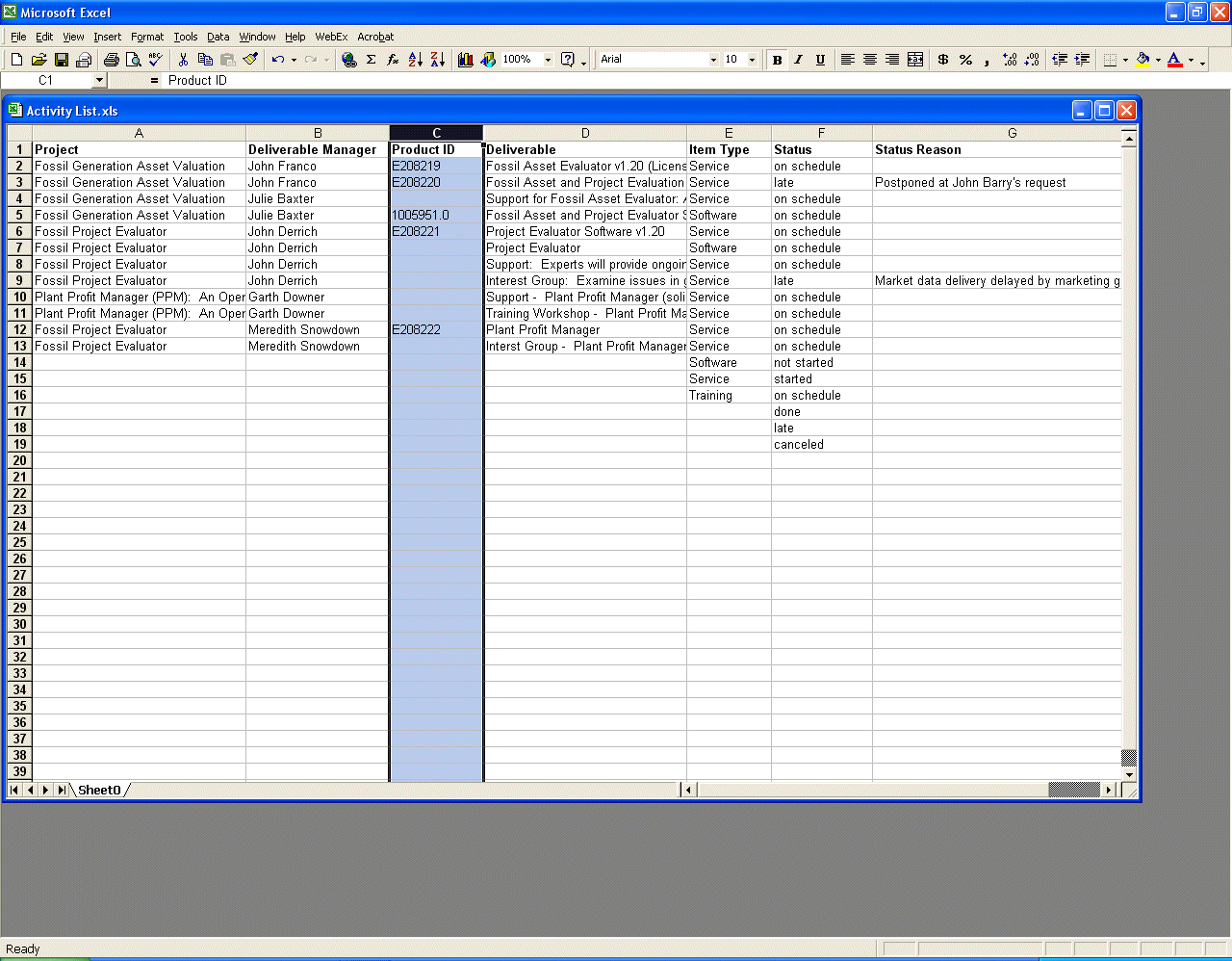This screenshot has width=1232, height=961.
Task: Open the font size dropdown
Action: tap(752, 60)
